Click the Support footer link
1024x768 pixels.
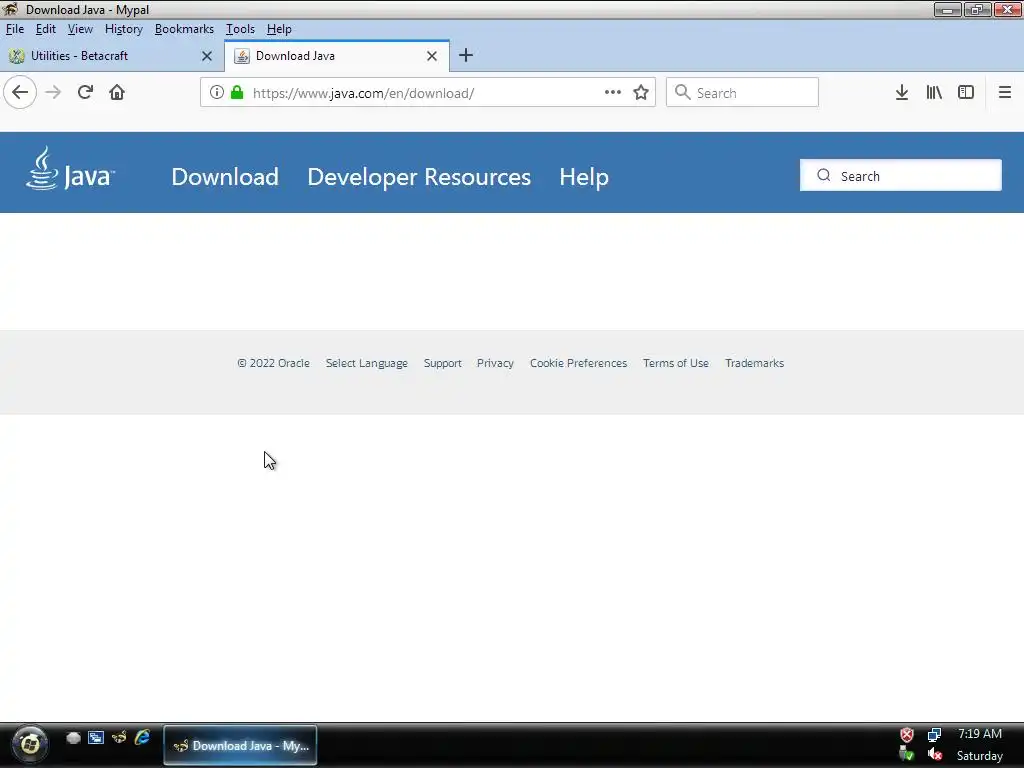pyautogui.click(x=442, y=363)
